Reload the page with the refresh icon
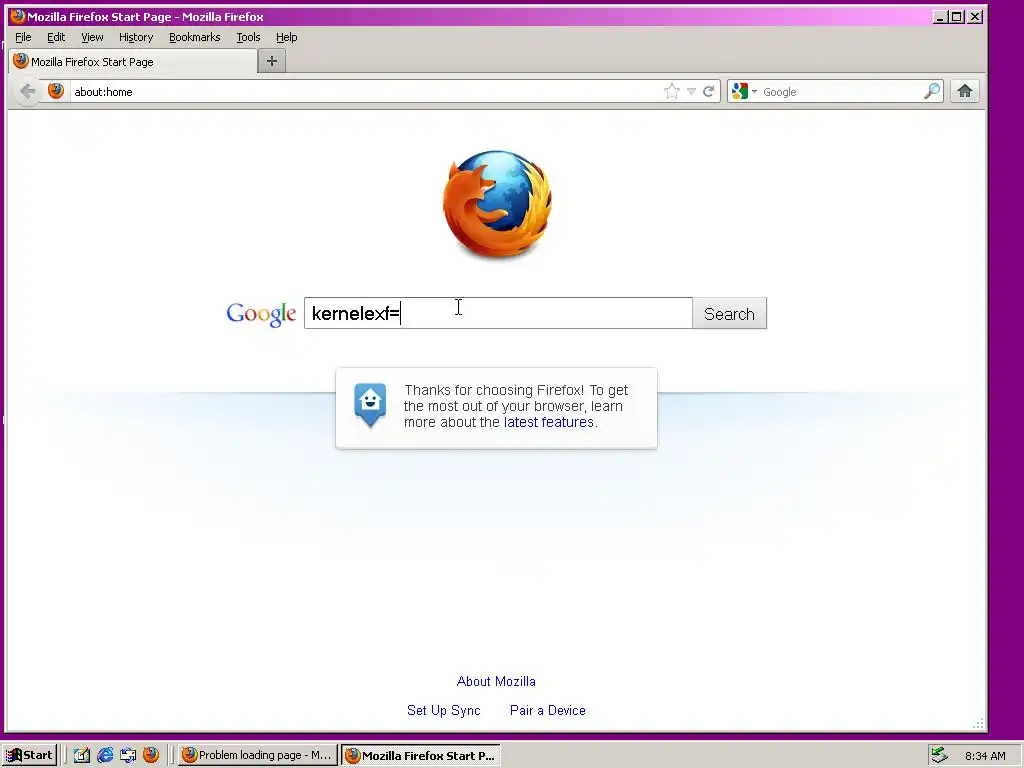The height and width of the screenshot is (768, 1024). (x=709, y=91)
